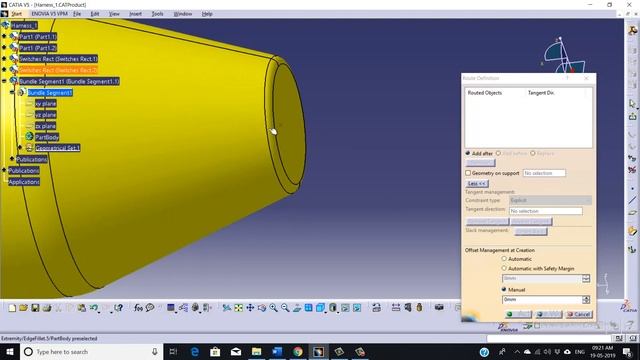Click the Swap Visible Space icon
Screen dimensions: 640x360
(357, 308)
